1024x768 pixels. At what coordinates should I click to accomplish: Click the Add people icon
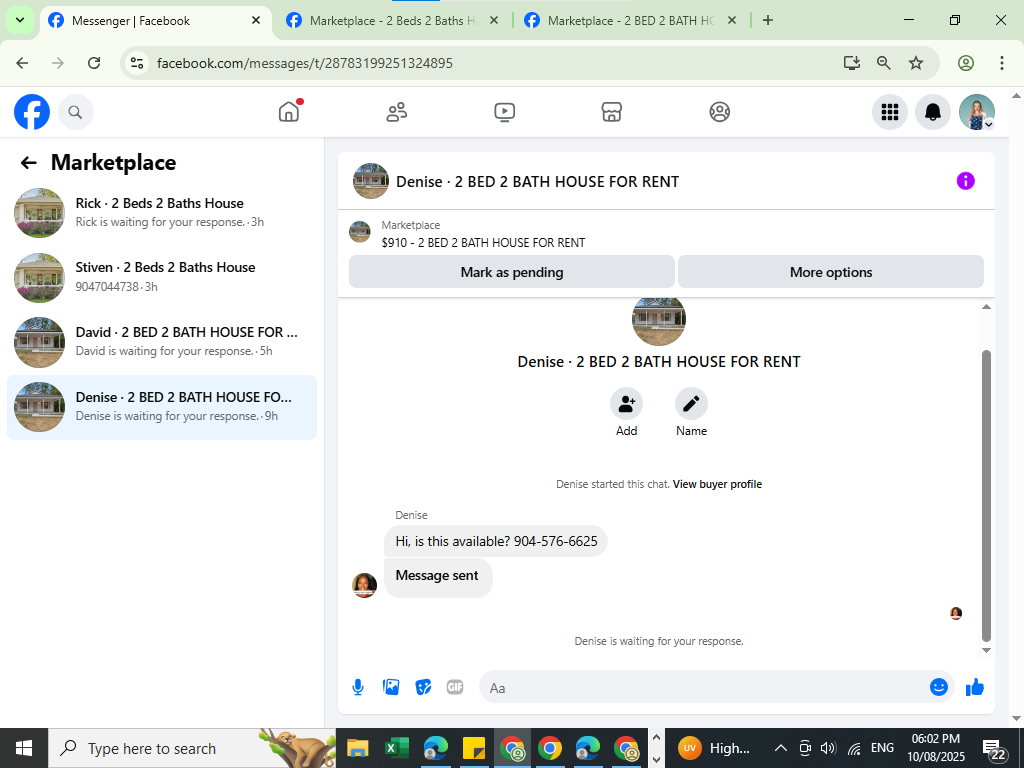626,404
